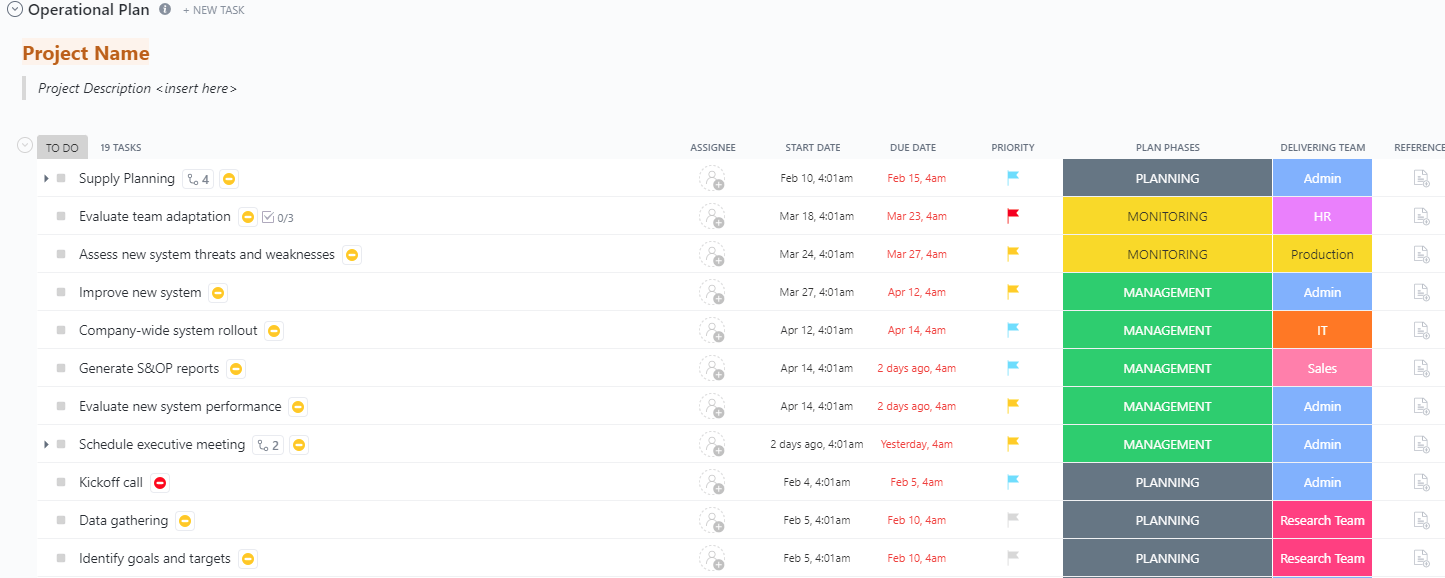Screen dimensions: 1445x578
Task: Click the yellow priority flag on Schedule executive meeting
Action: click(x=1013, y=444)
